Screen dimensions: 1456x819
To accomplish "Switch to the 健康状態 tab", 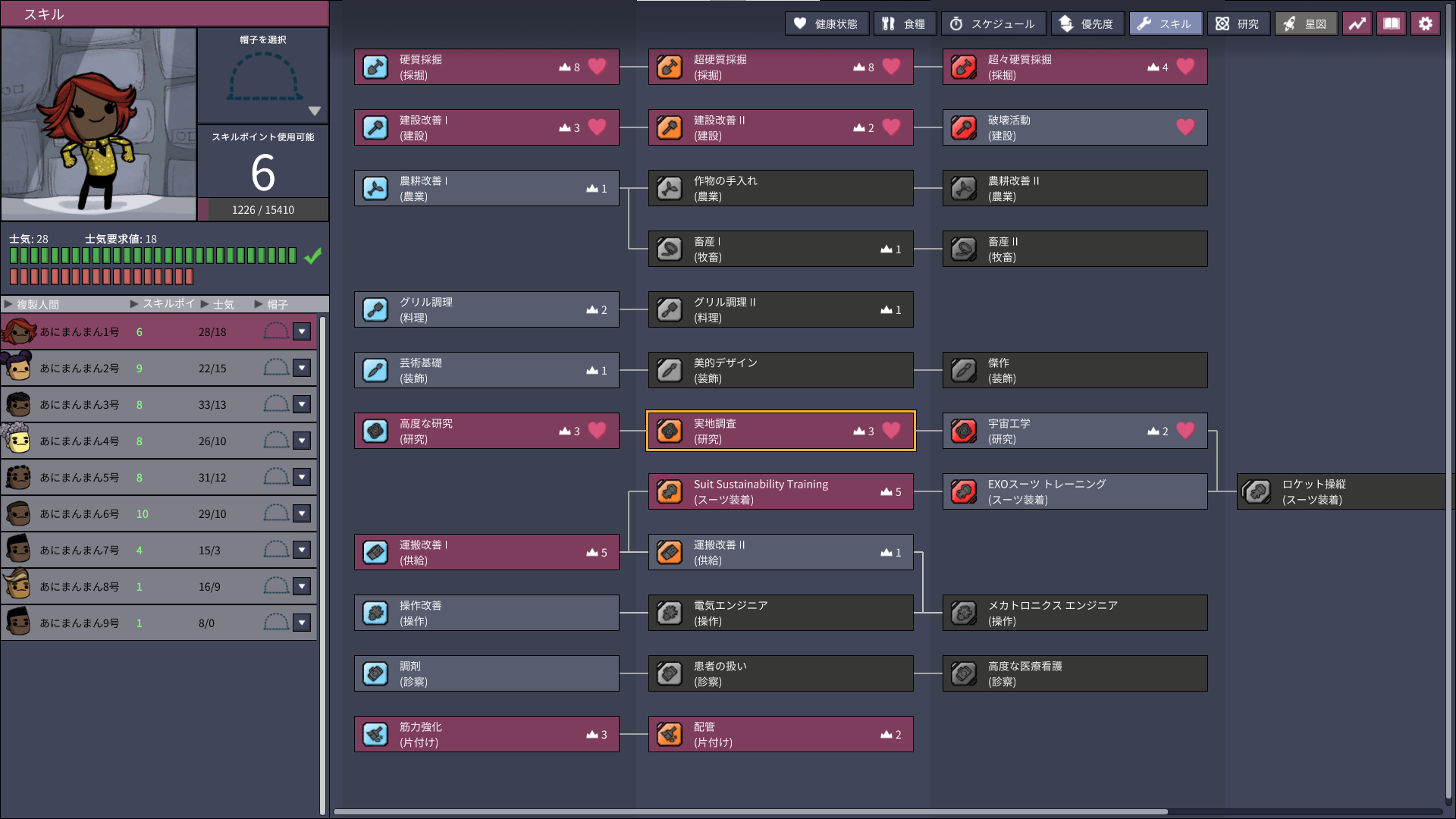I will [x=826, y=24].
